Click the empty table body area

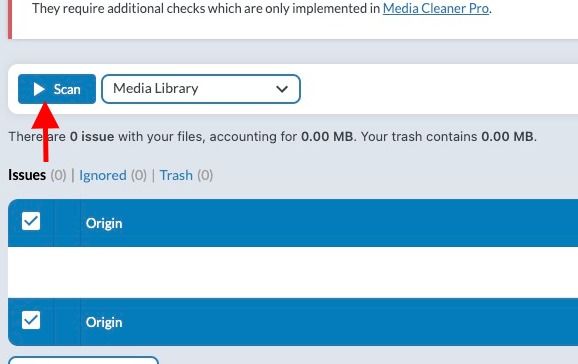click(293, 272)
